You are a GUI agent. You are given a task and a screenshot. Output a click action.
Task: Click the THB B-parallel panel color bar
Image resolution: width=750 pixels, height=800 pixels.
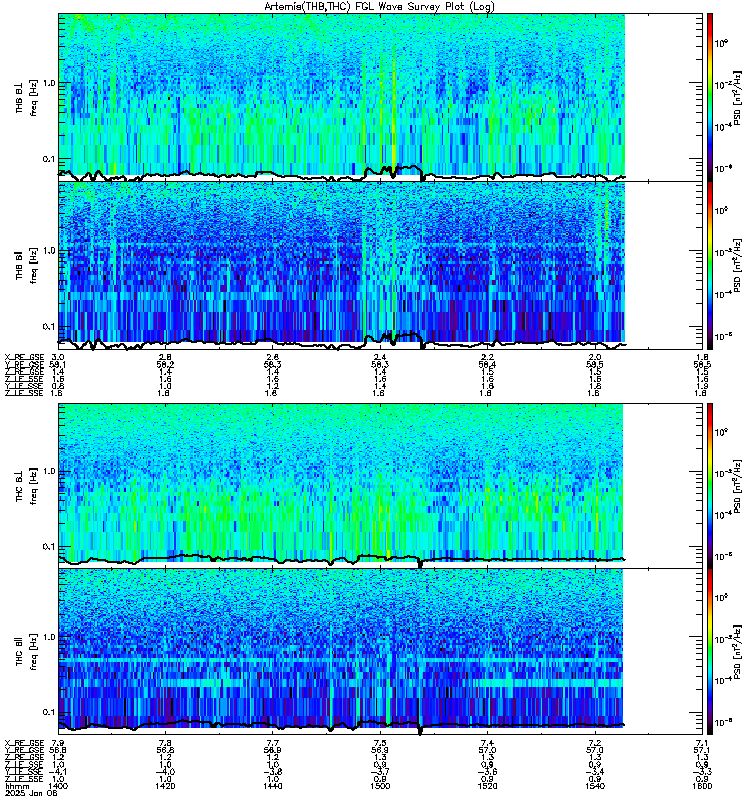click(x=710, y=265)
